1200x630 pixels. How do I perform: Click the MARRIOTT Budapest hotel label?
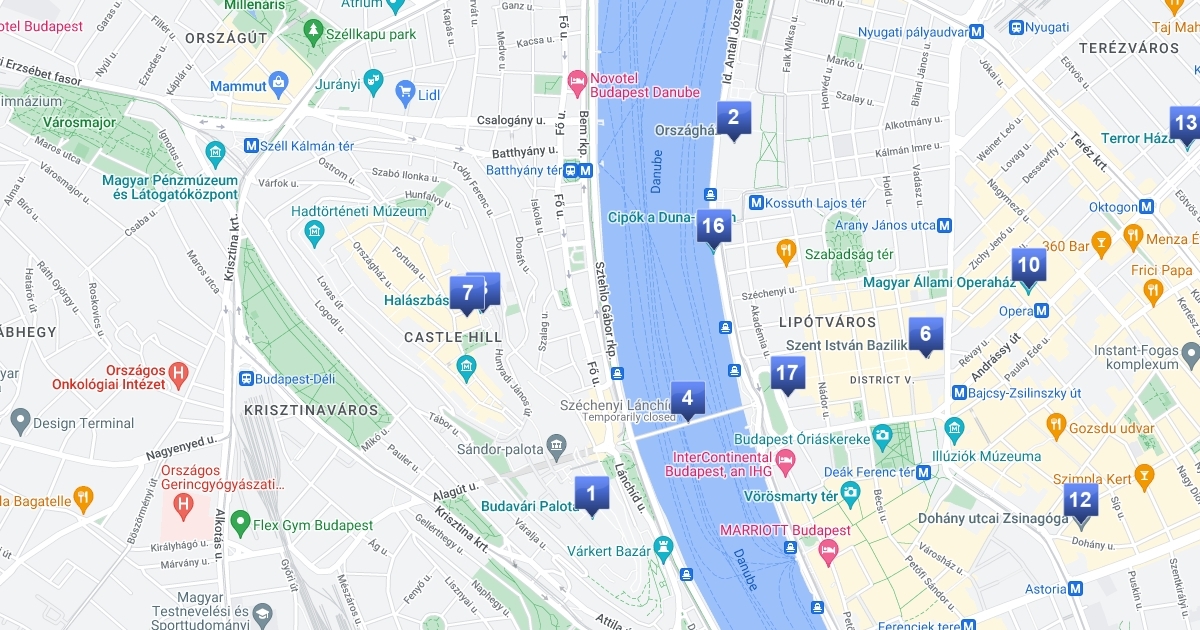pyautogui.click(x=785, y=531)
